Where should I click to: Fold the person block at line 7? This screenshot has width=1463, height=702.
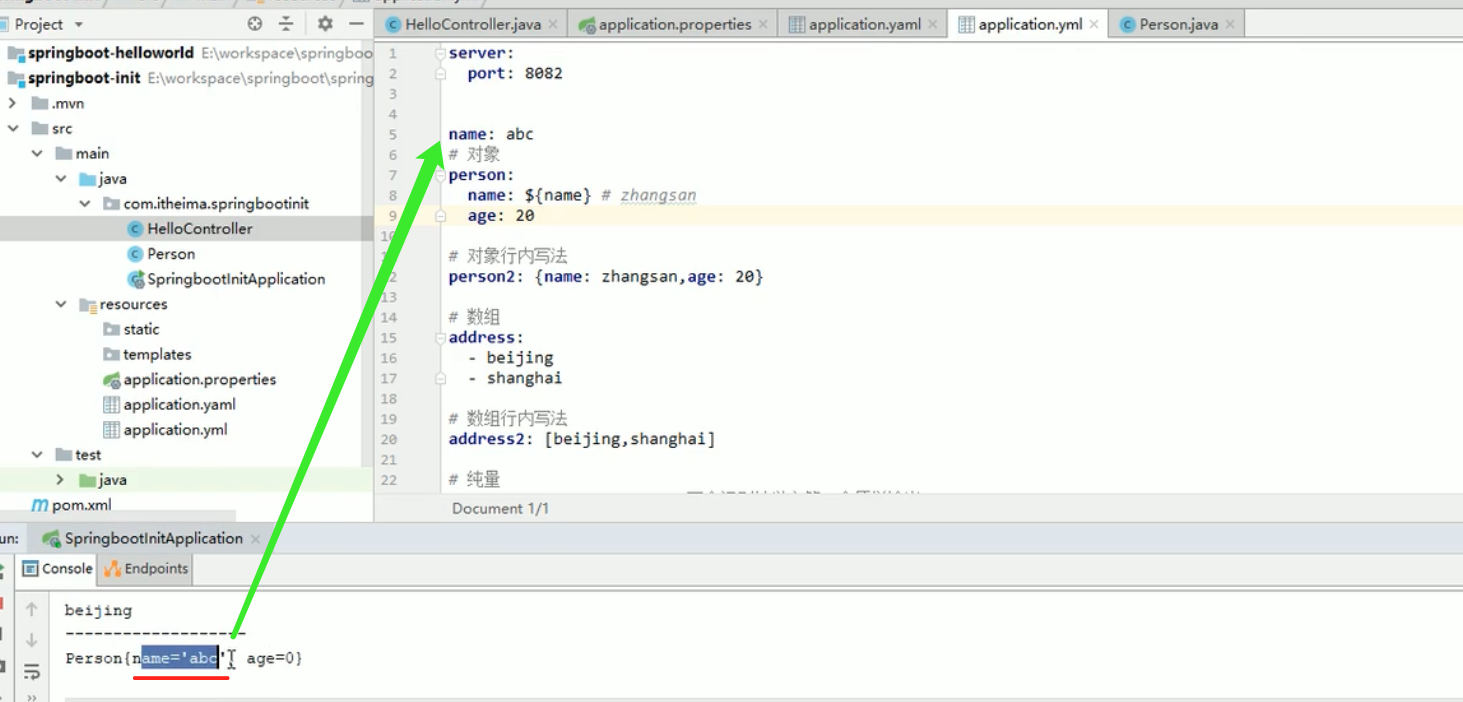[x=441, y=175]
